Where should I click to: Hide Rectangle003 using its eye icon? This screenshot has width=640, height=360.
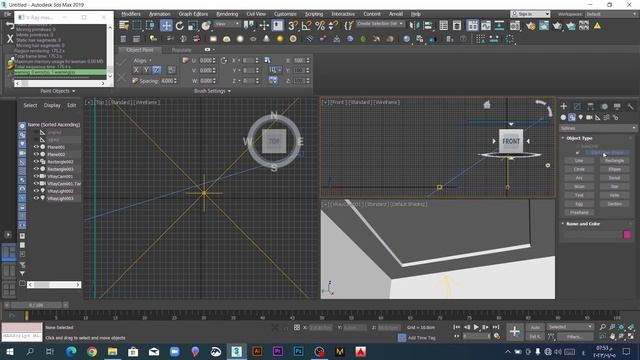point(36,169)
